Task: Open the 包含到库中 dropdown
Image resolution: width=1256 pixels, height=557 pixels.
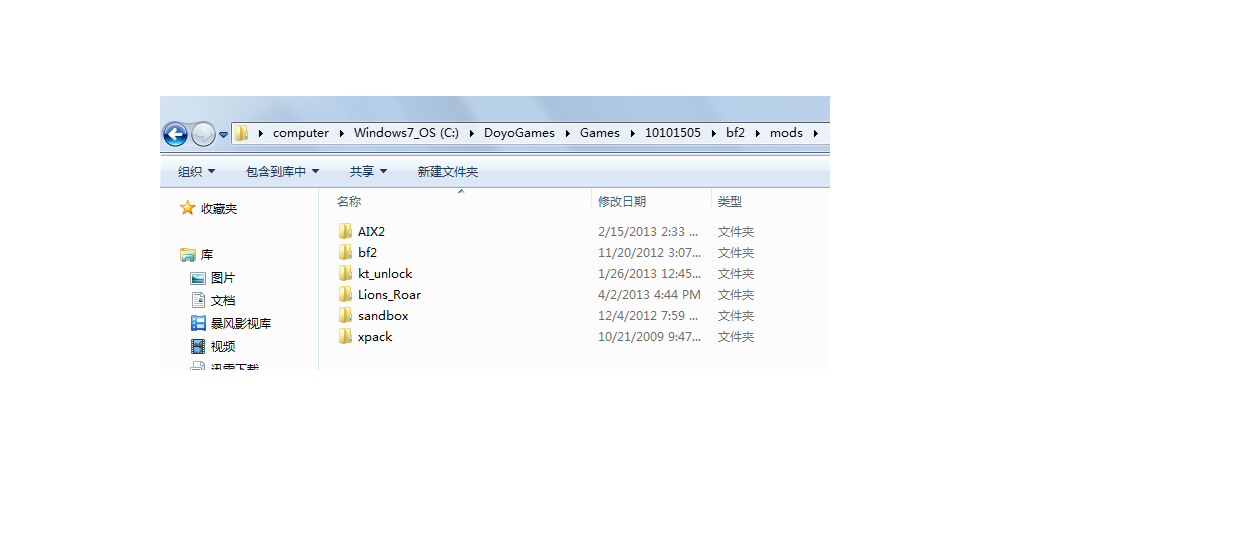Action: coord(283,172)
